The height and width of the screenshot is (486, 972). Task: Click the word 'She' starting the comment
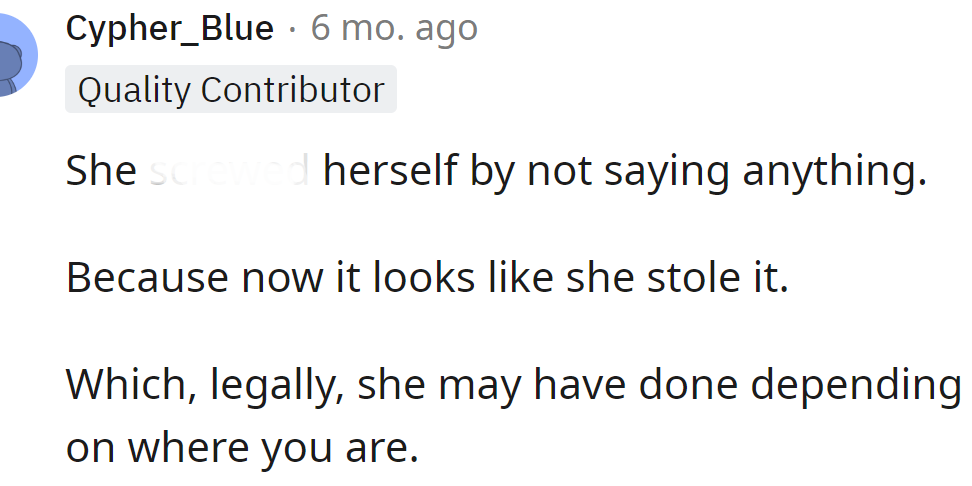pyautogui.click(x=101, y=172)
